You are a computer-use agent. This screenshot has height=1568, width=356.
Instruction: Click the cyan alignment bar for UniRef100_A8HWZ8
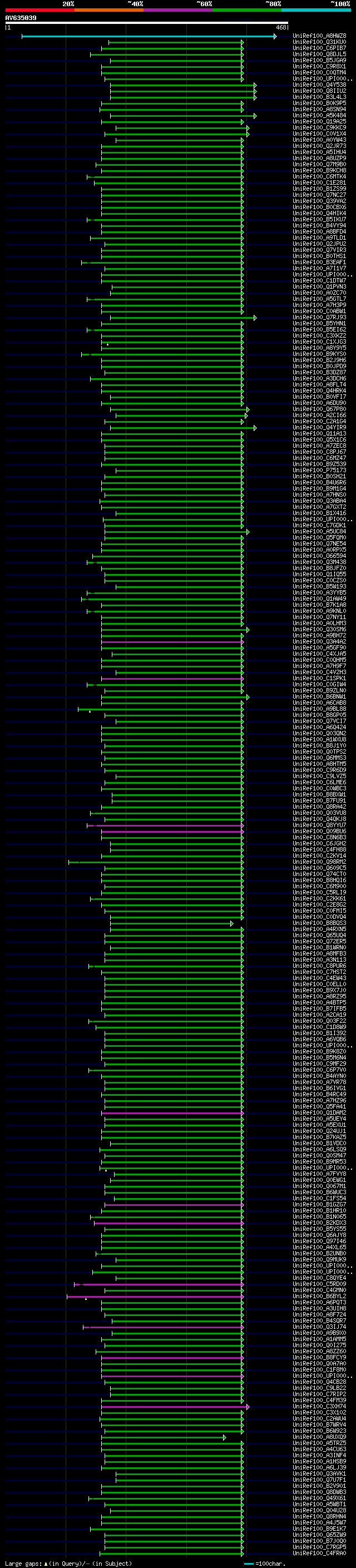click(x=149, y=37)
